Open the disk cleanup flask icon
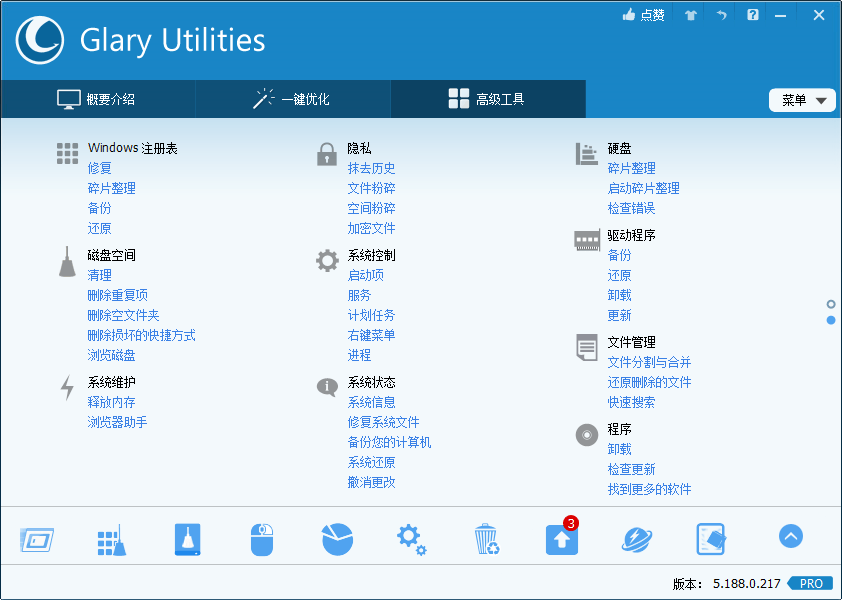Viewport: 842px width, 600px height. [186, 537]
